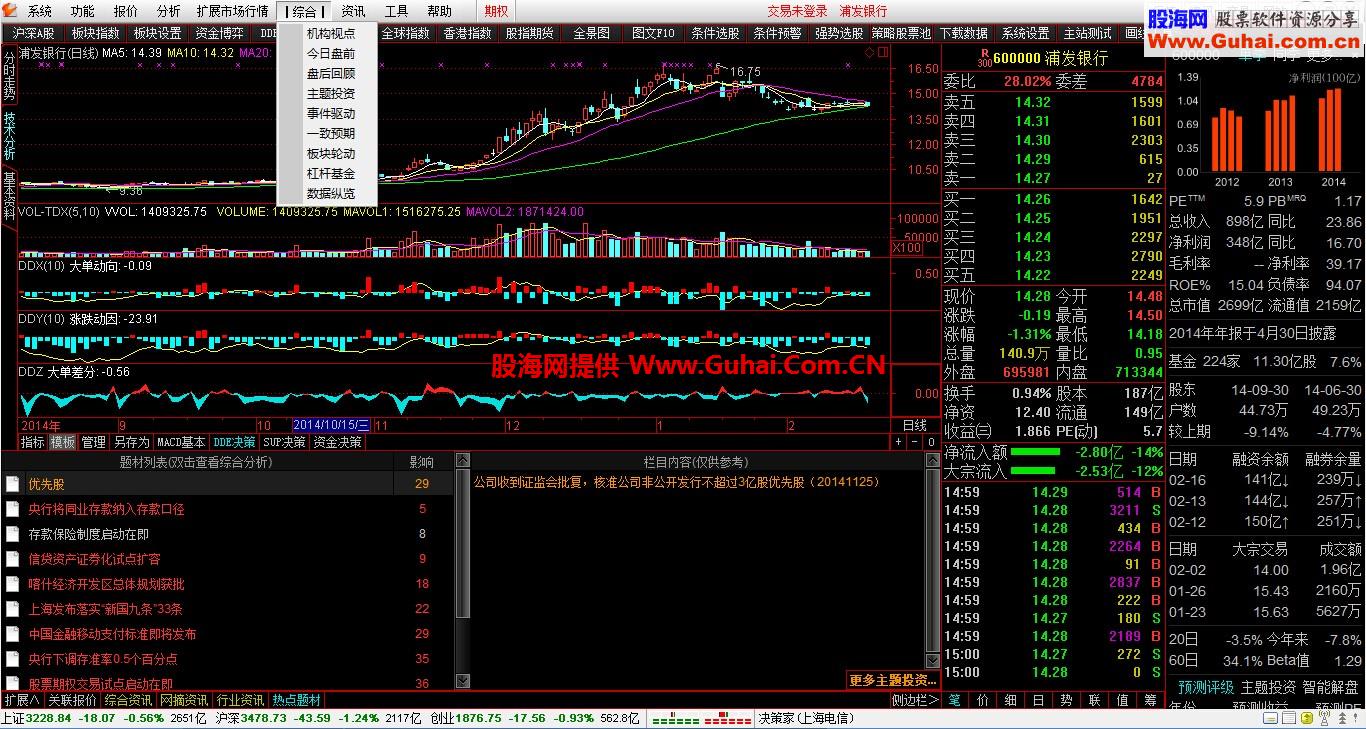Click the minus zoom button under the chart
Image resolution: width=1366 pixels, height=729 pixels.
coord(913,442)
